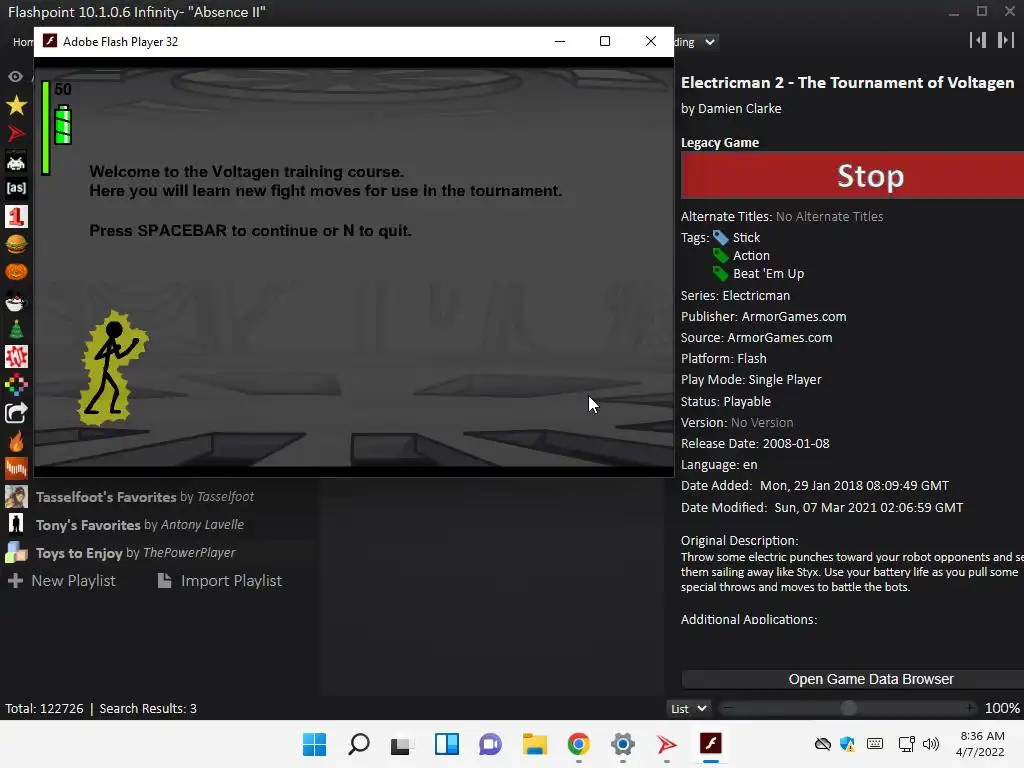Open the pumpkin Halloween playlist icon

tap(16, 272)
